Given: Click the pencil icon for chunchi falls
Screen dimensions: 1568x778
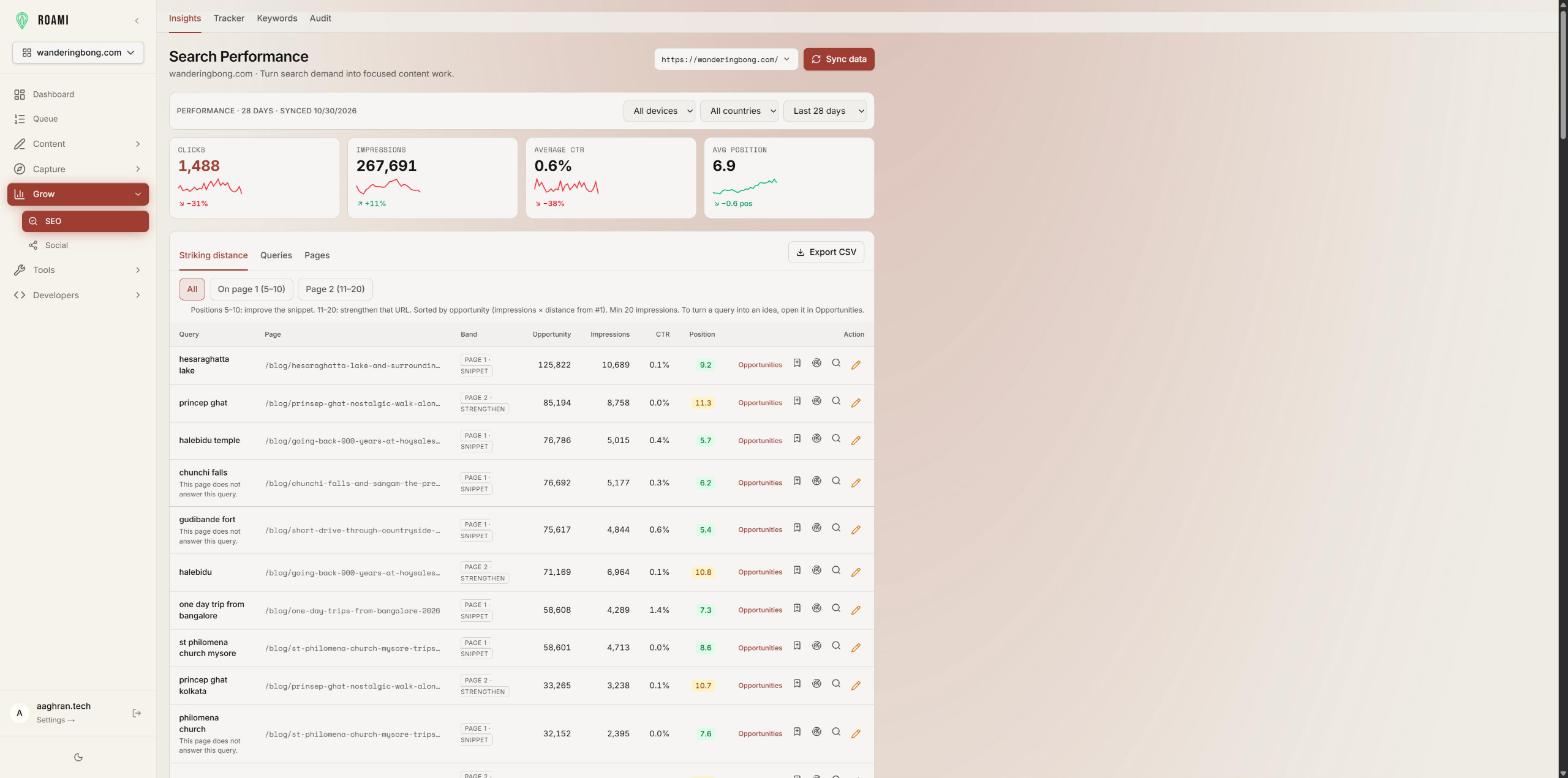Looking at the screenshot, I should point(856,483).
